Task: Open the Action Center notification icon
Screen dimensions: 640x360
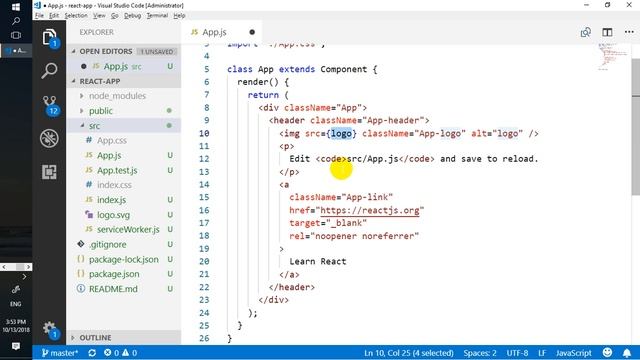Action: [x=16, y=346]
